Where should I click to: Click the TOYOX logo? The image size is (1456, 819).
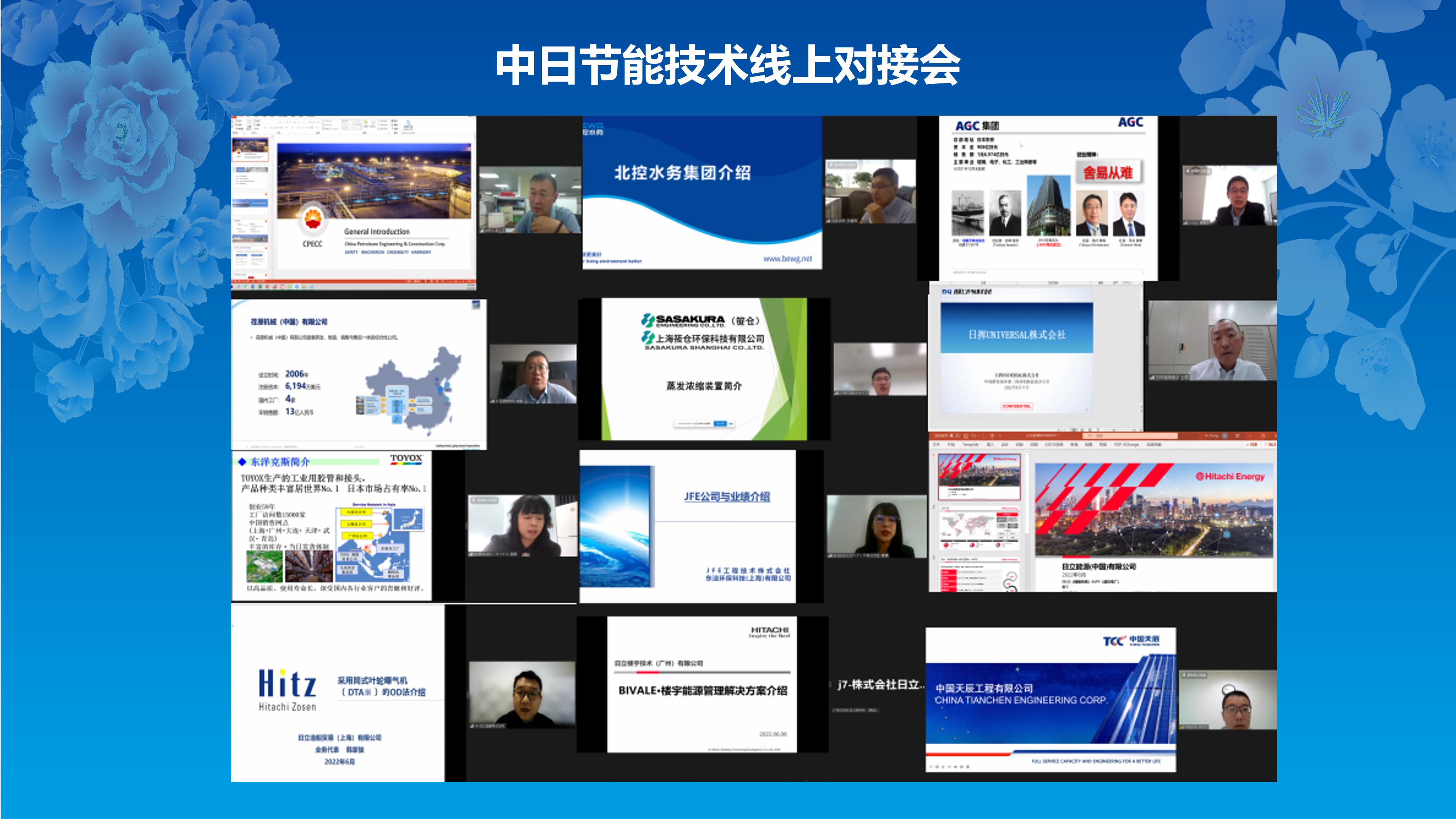(x=406, y=459)
